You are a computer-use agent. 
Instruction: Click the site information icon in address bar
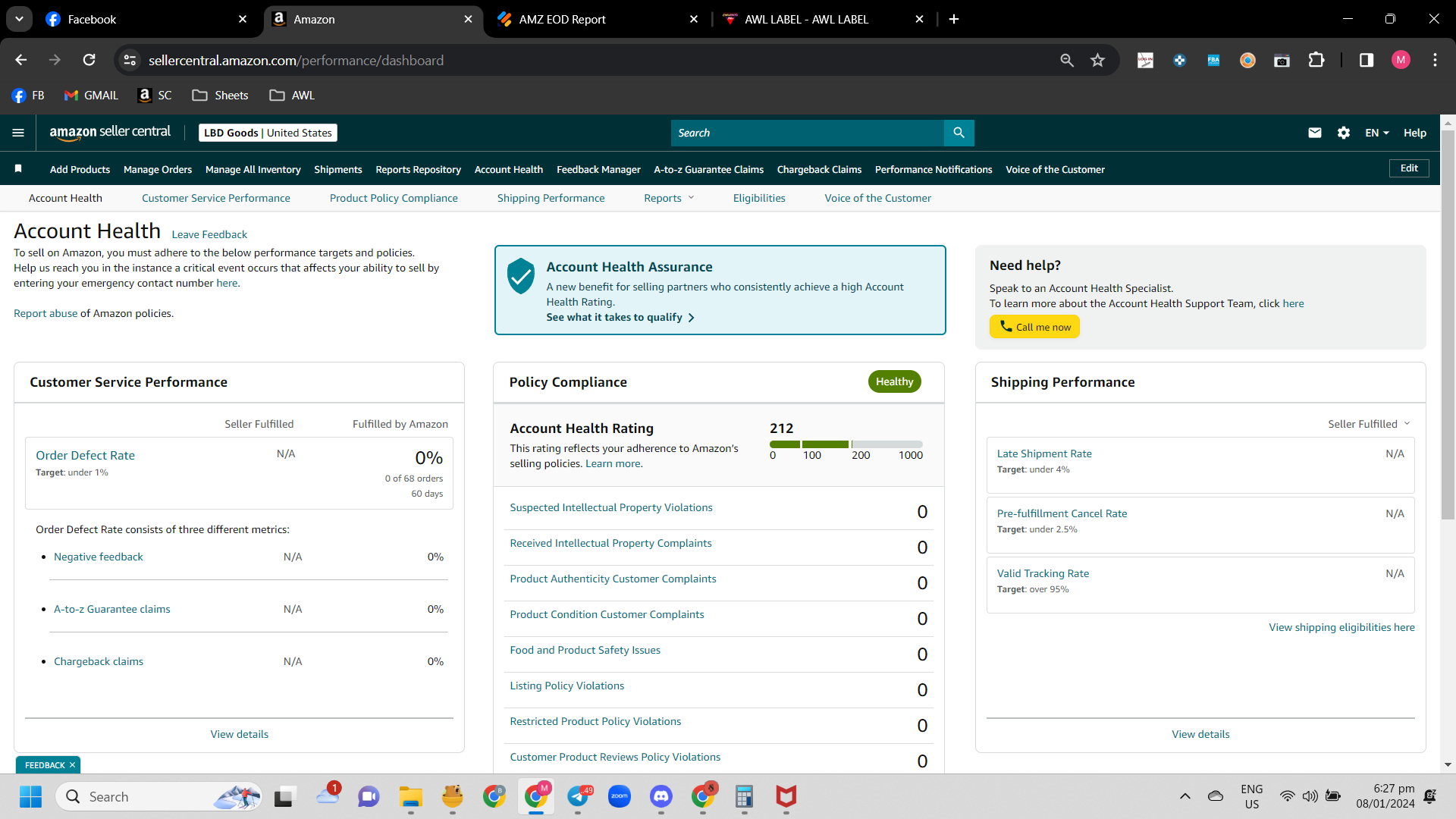click(x=130, y=60)
